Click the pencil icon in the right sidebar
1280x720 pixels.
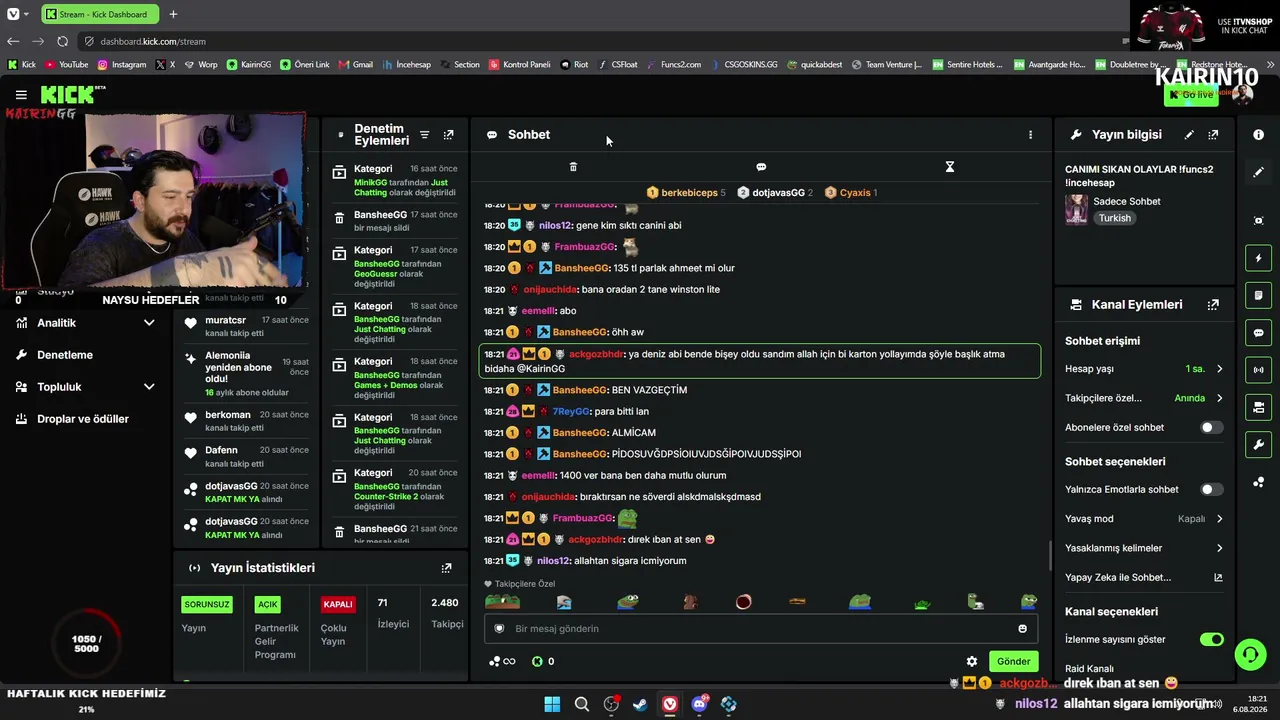pos(1258,172)
